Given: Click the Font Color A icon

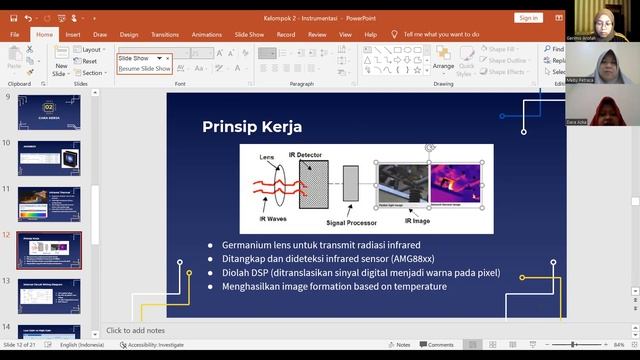Looking at the screenshot, I should point(238,68).
